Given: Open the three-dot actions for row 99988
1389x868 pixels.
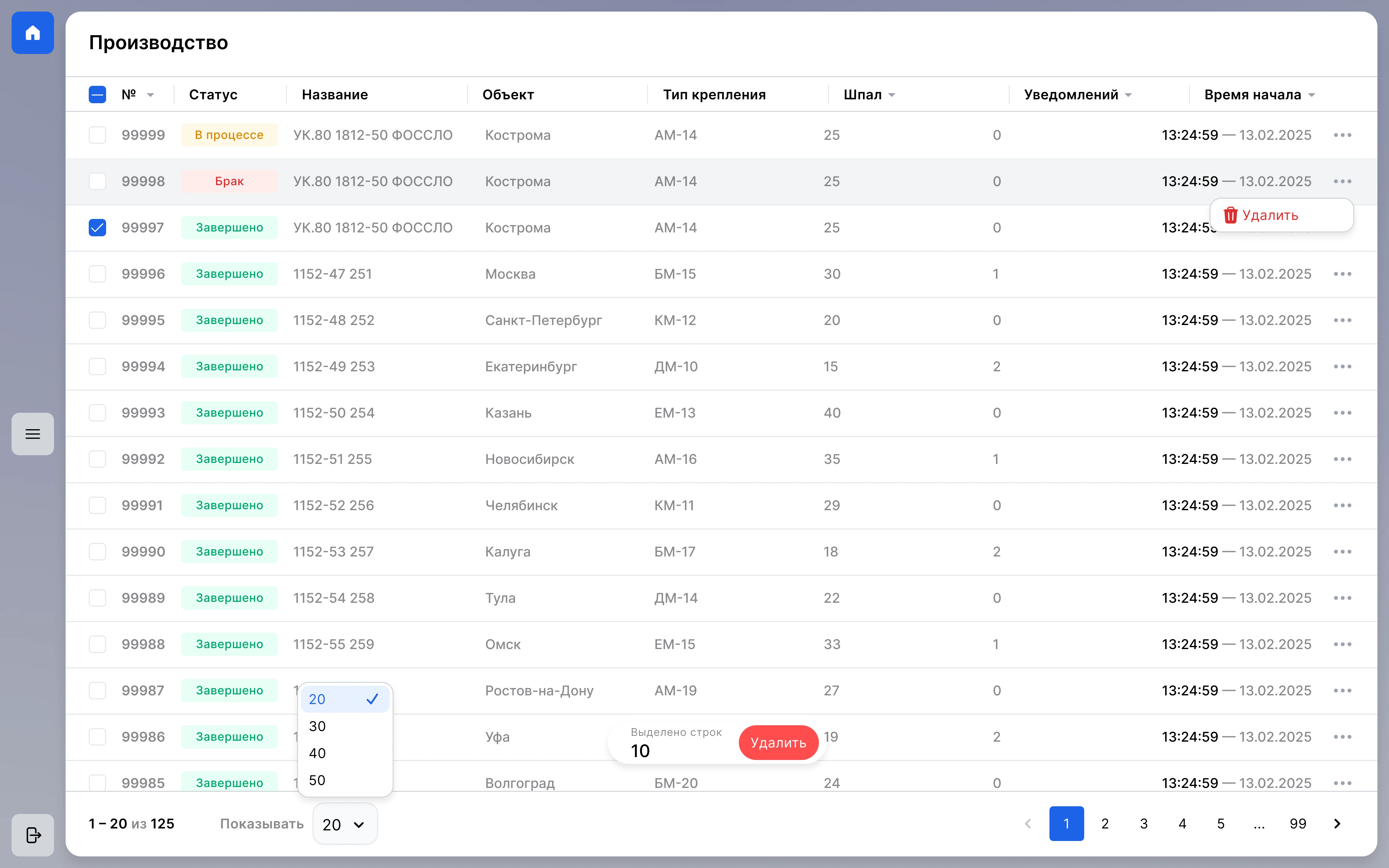Looking at the screenshot, I should 1342,644.
